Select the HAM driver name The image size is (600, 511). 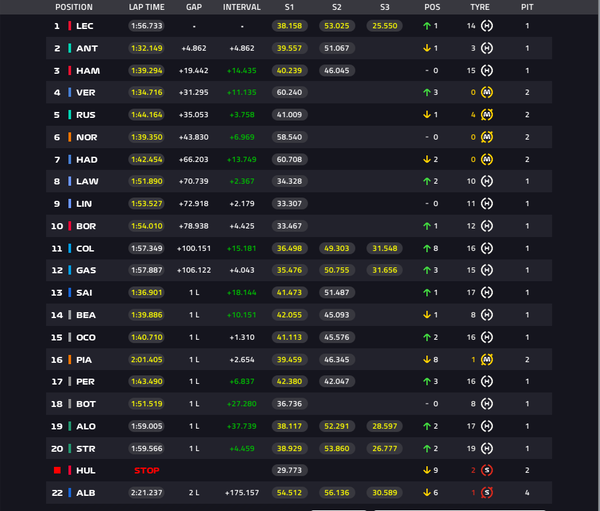click(88, 71)
